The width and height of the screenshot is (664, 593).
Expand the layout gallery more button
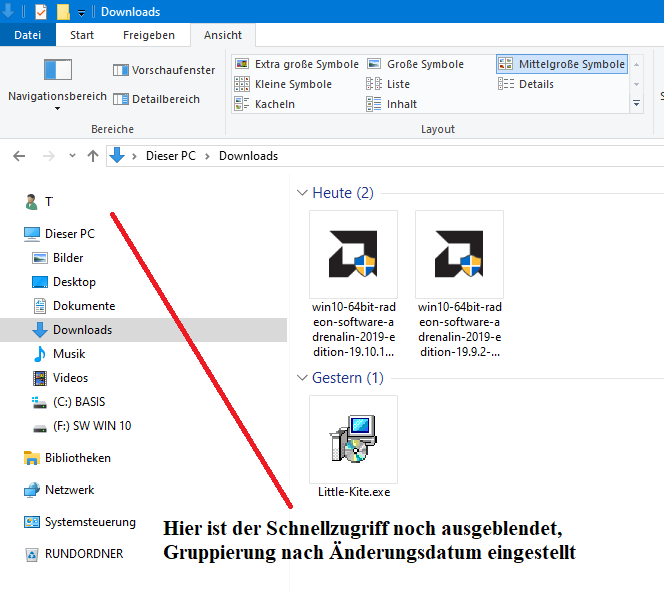pos(636,103)
